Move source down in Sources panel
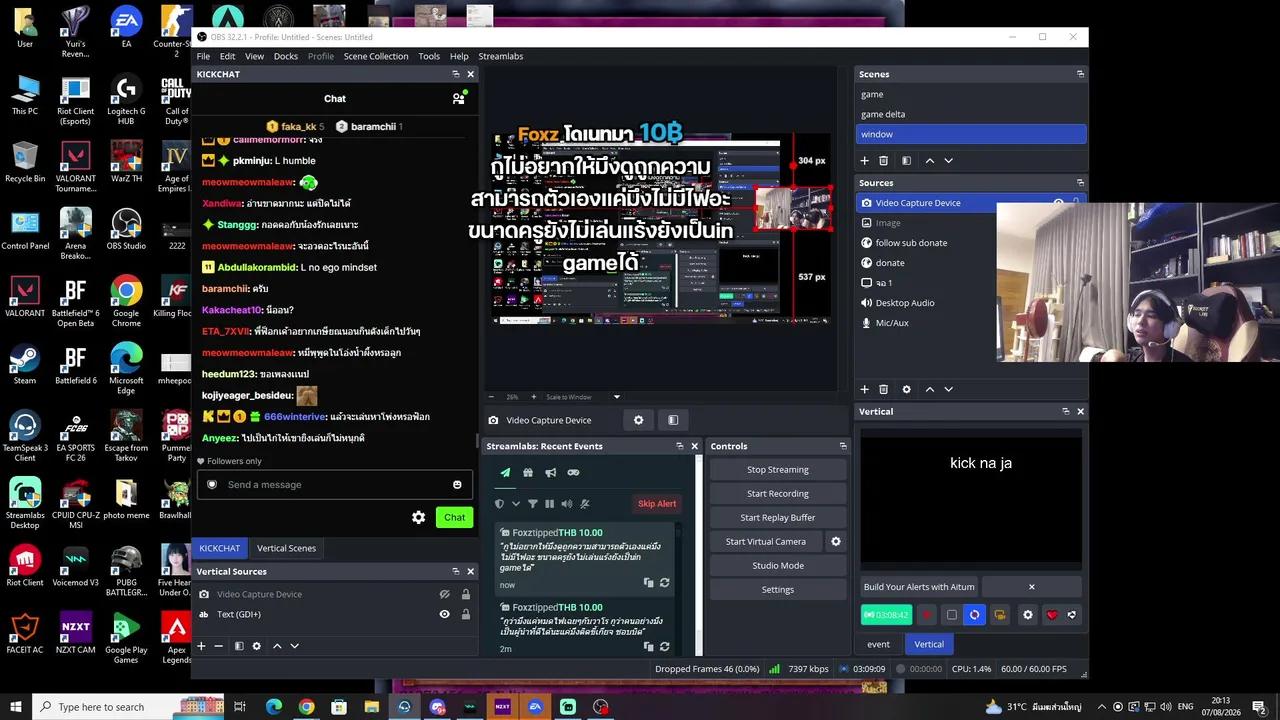The height and width of the screenshot is (720, 1280). pyautogui.click(x=949, y=390)
